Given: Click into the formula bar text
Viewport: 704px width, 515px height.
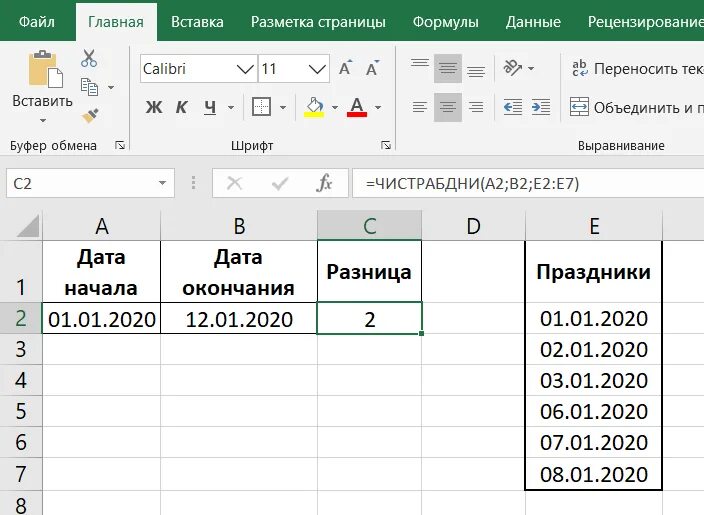Looking at the screenshot, I should tap(472, 183).
